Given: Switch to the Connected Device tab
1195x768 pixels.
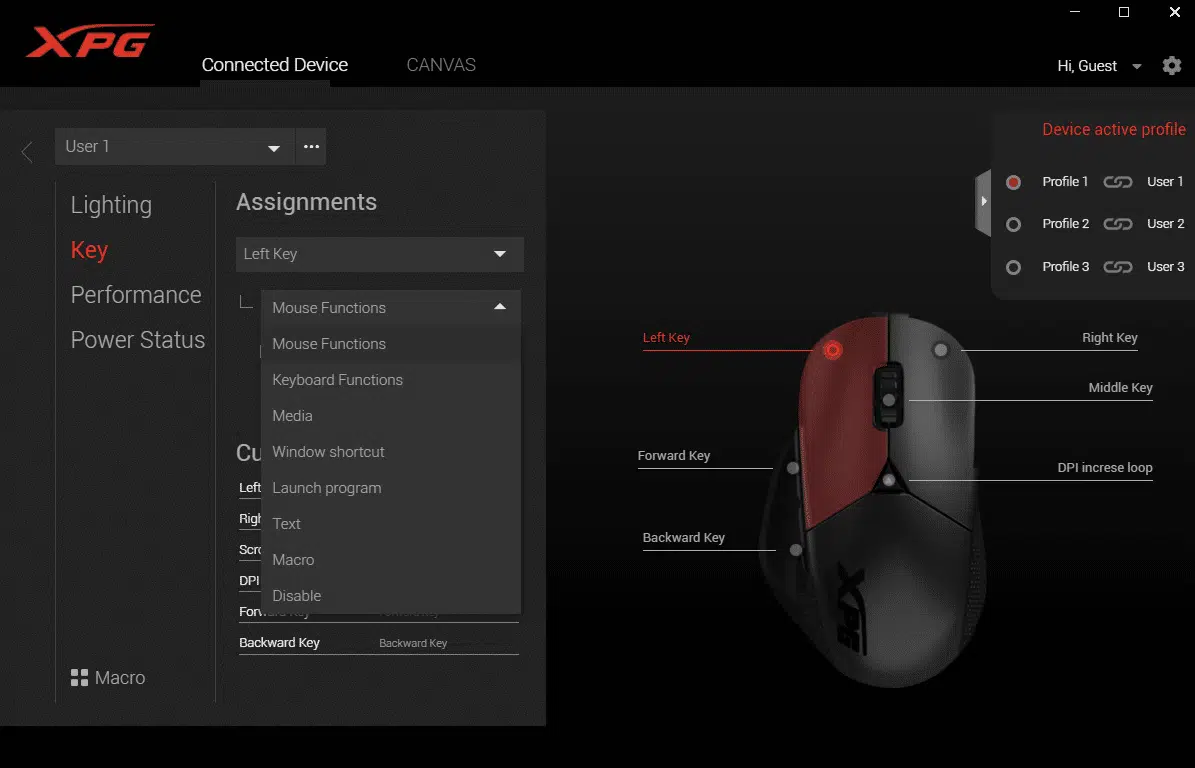Looking at the screenshot, I should pos(274,65).
